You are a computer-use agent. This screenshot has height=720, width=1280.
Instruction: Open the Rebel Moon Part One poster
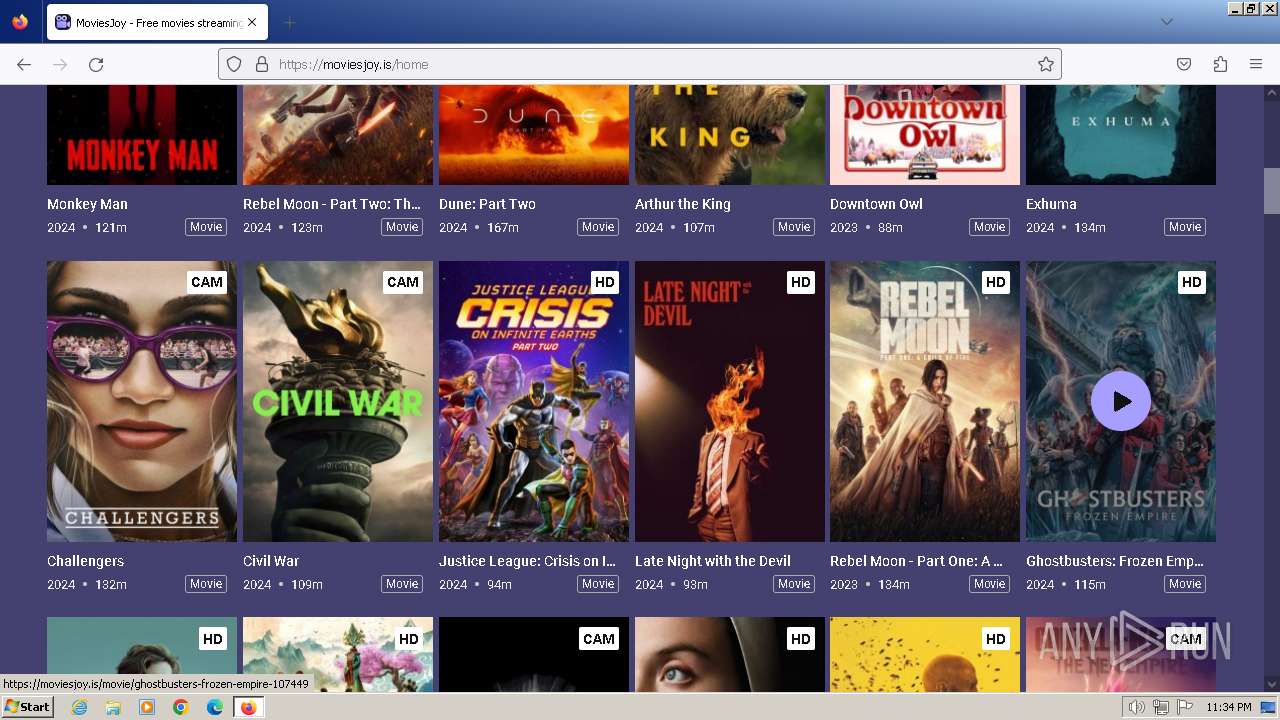(x=925, y=401)
